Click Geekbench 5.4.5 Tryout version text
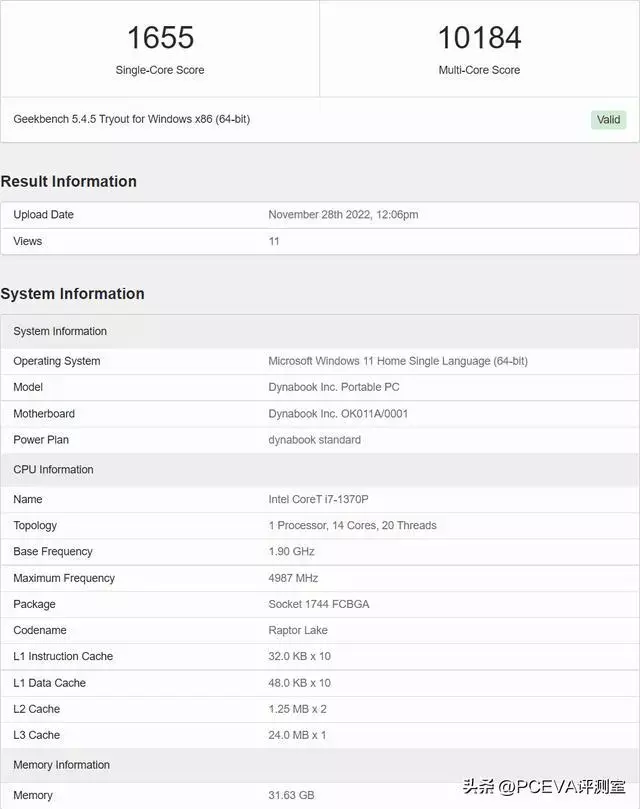Image resolution: width=640 pixels, height=809 pixels. (x=132, y=119)
